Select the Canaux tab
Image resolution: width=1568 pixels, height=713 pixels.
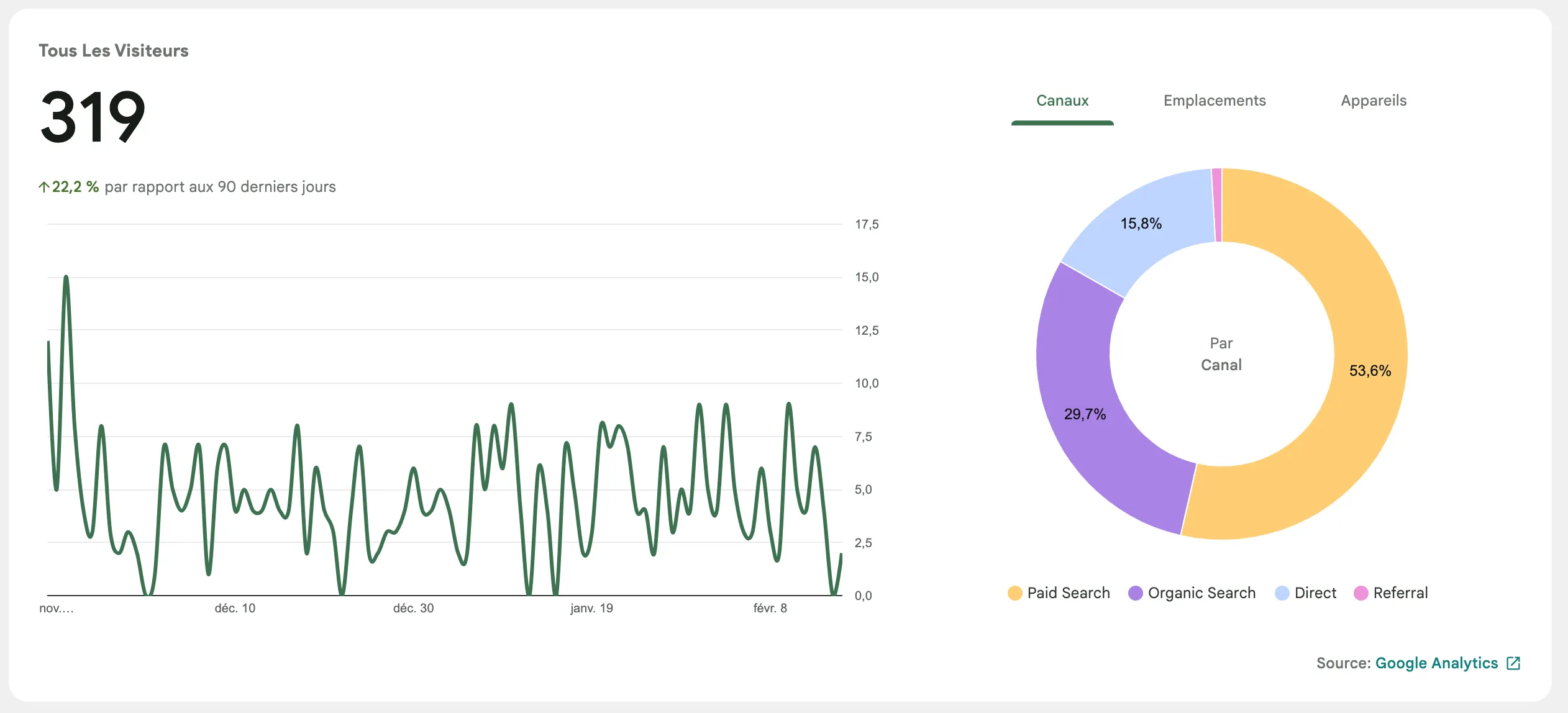1062,100
